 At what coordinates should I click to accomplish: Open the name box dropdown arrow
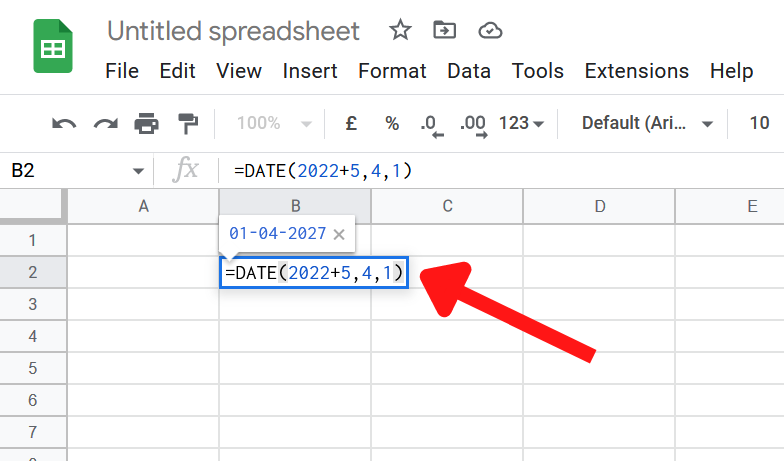pos(138,171)
